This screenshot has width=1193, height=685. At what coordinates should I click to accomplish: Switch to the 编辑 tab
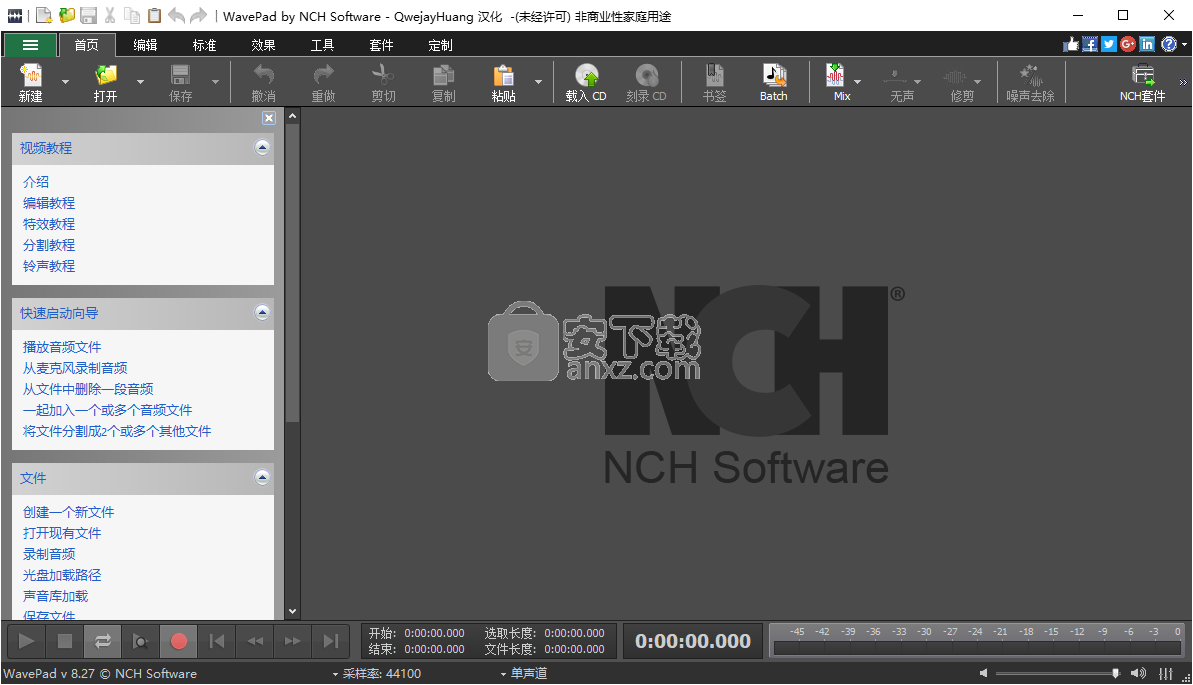(x=145, y=45)
